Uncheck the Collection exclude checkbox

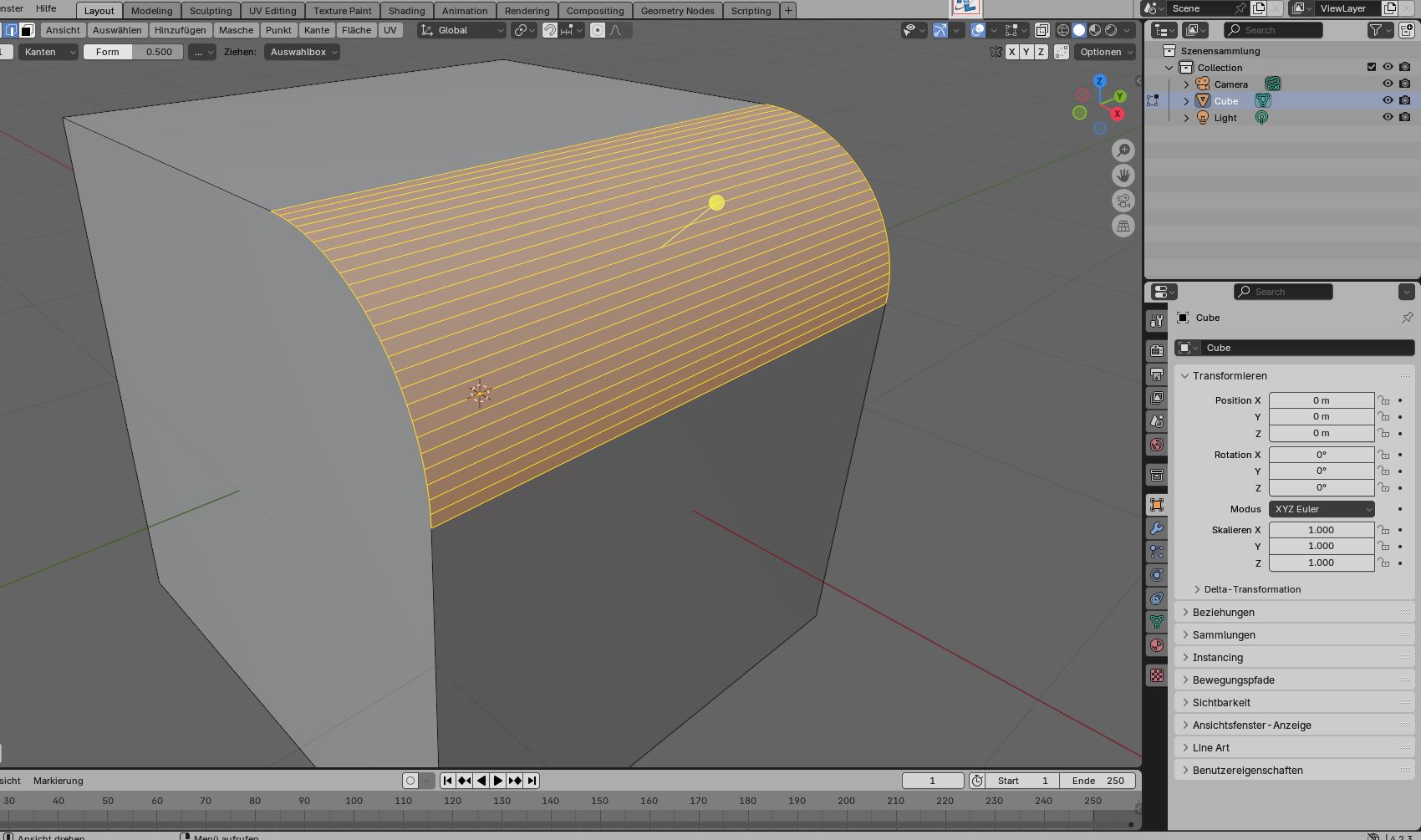[x=1371, y=67]
